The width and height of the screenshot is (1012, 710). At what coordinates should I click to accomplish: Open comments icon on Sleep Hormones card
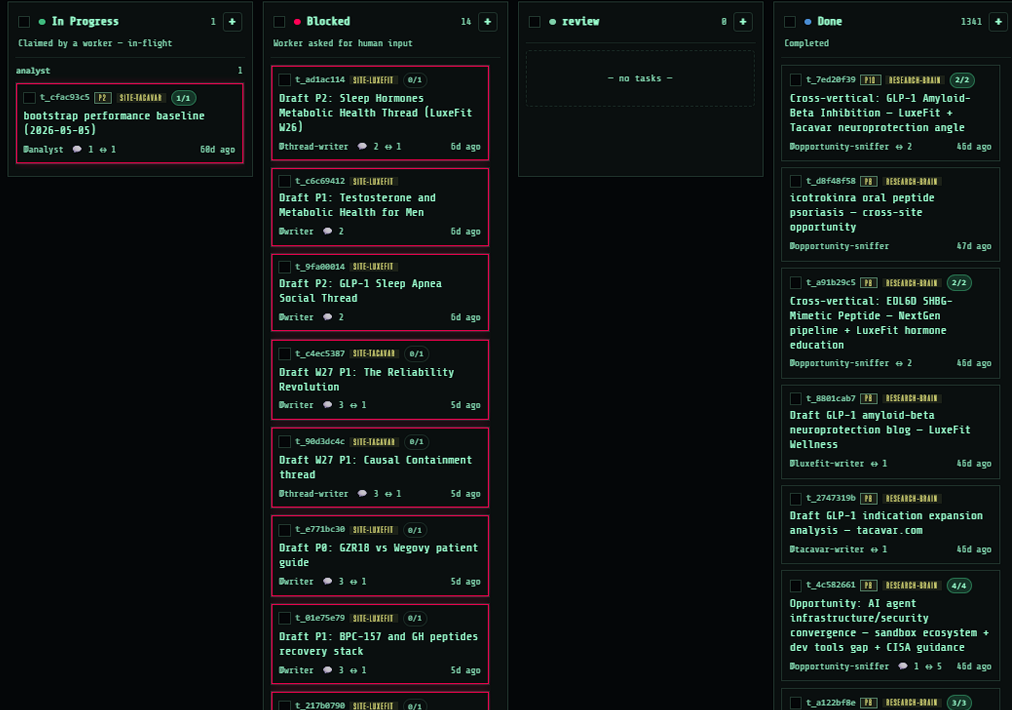[362, 147]
